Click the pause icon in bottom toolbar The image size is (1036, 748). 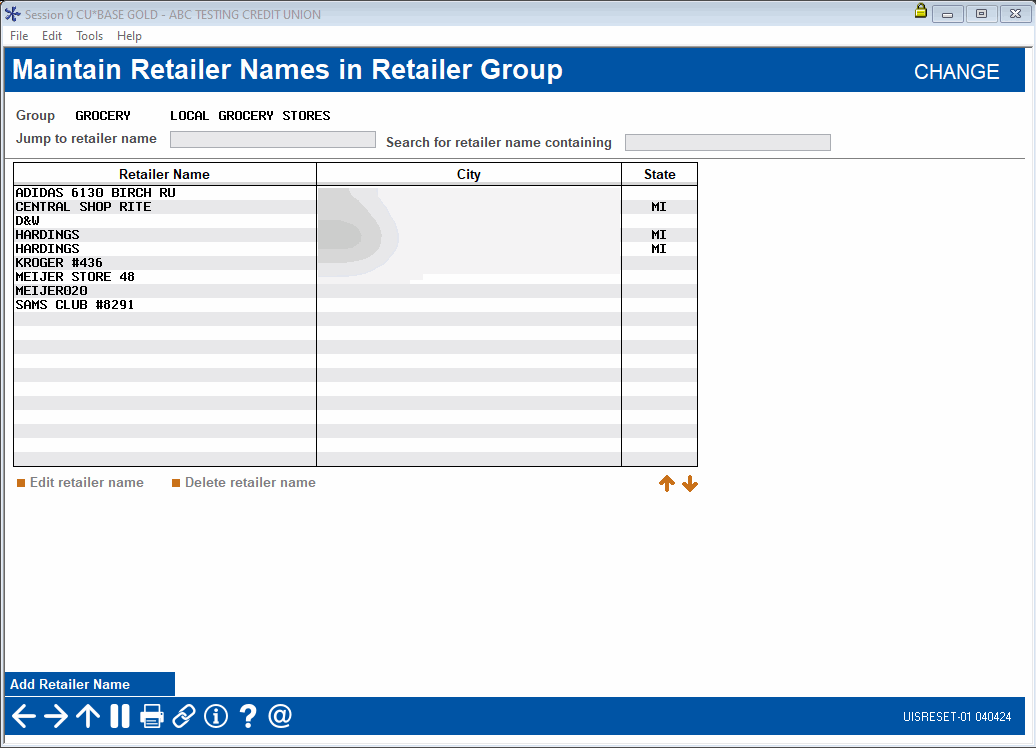click(120, 716)
